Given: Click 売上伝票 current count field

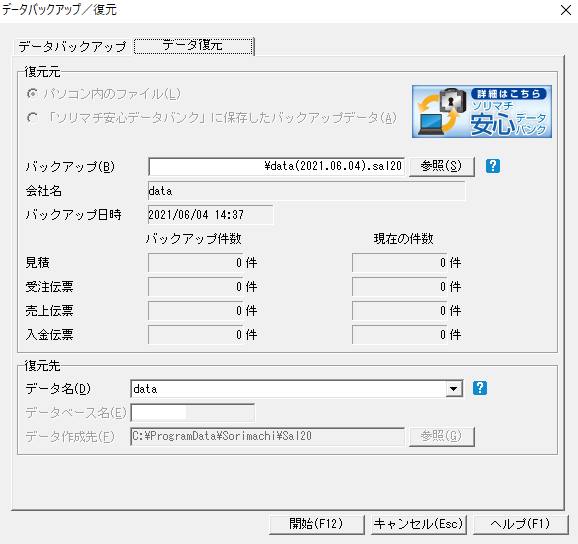Looking at the screenshot, I should pos(399,311).
